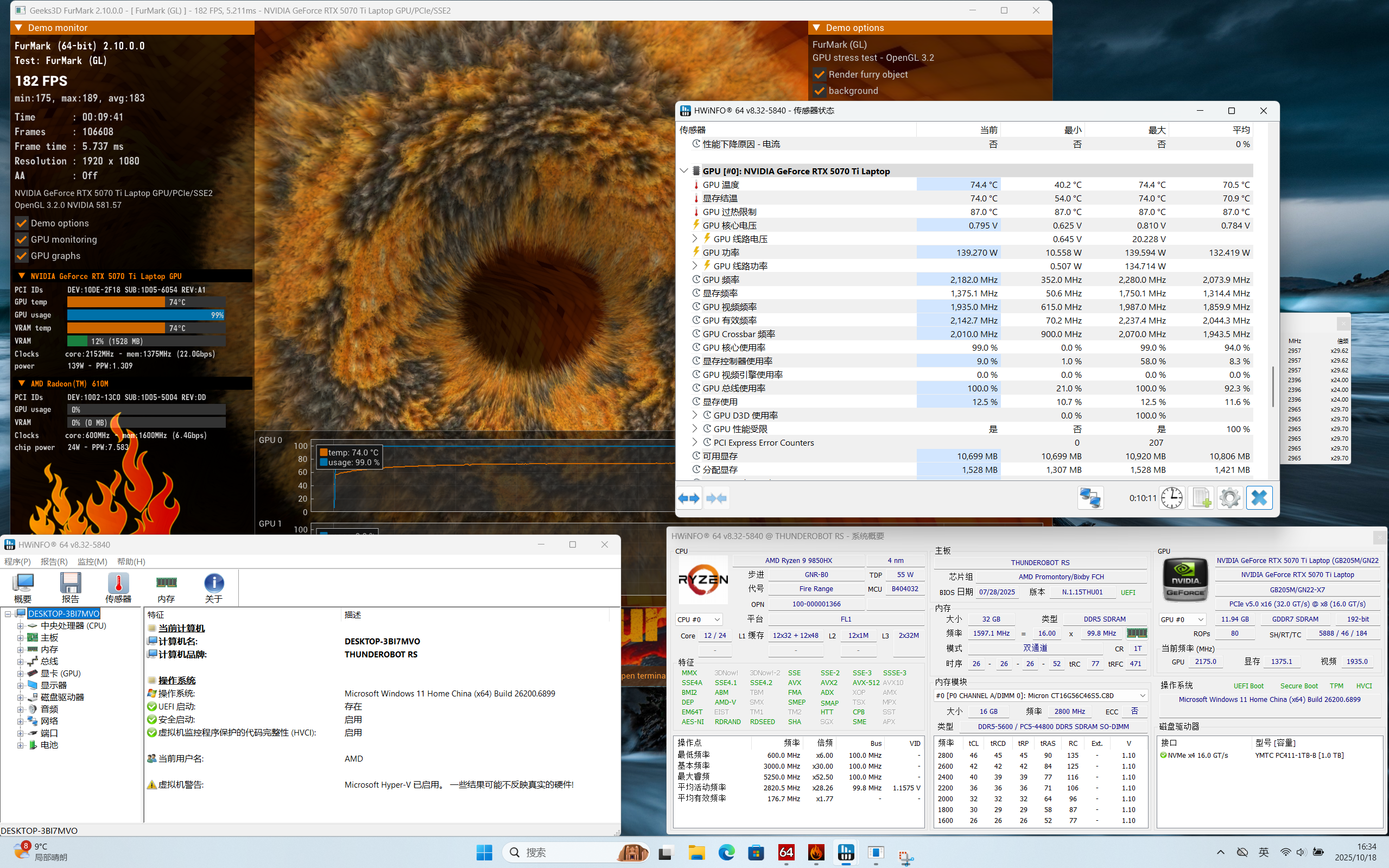Click the network computers remote icon

point(1089,498)
